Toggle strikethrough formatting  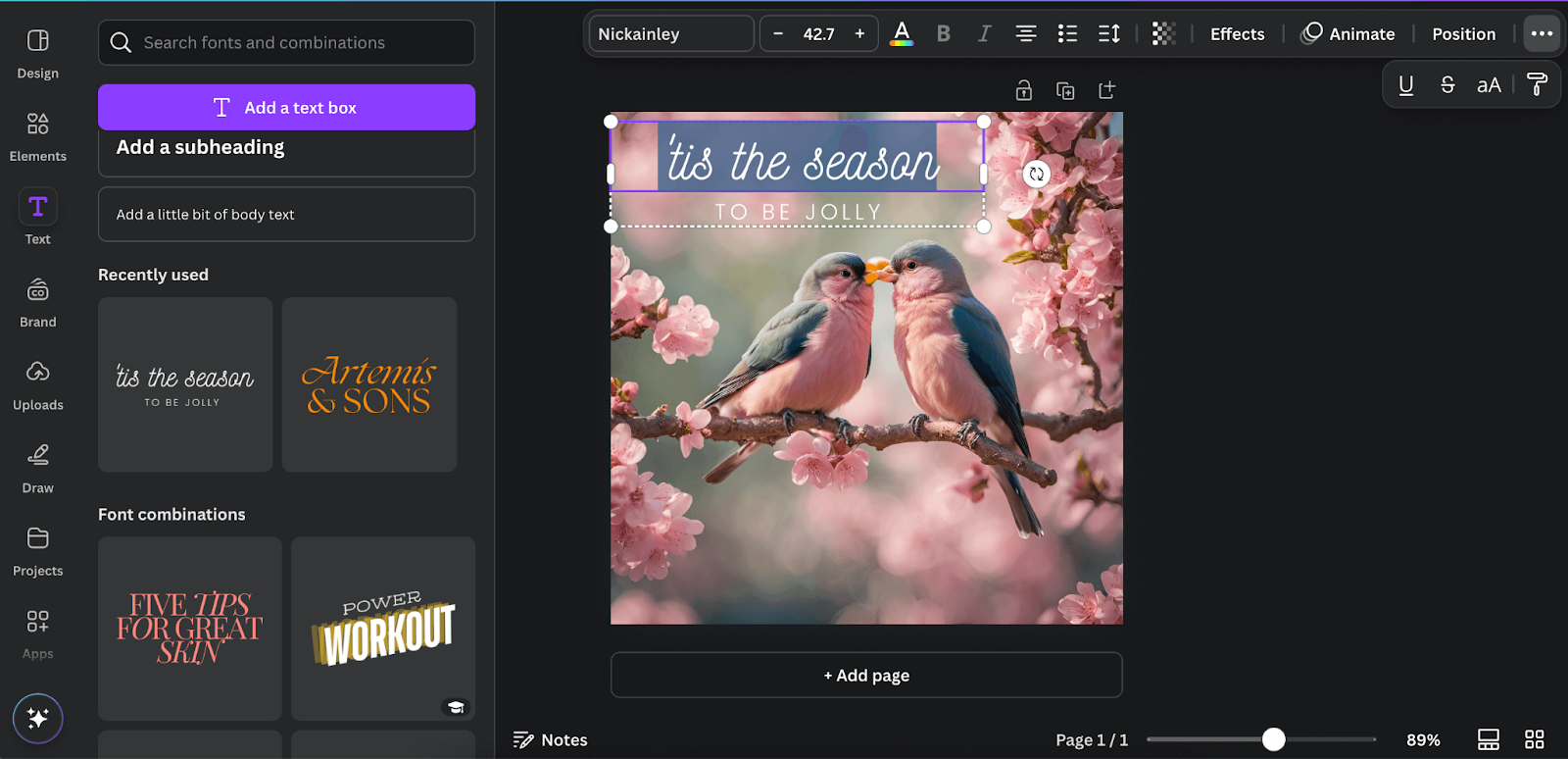1447,85
